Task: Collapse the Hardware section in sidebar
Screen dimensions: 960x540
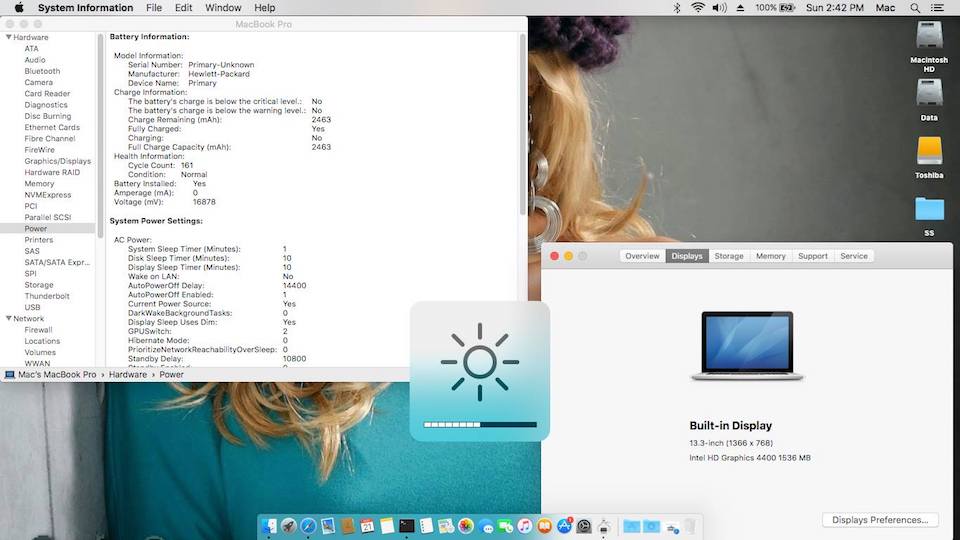Action: (x=9, y=37)
